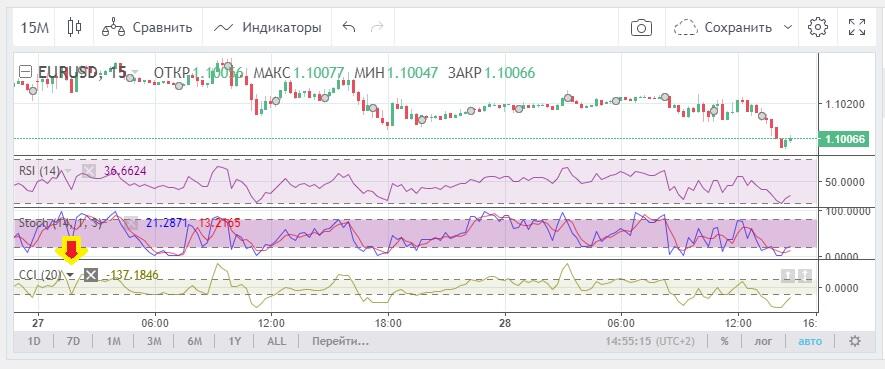Select the RSI (14) indicator label

(x=40, y=171)
